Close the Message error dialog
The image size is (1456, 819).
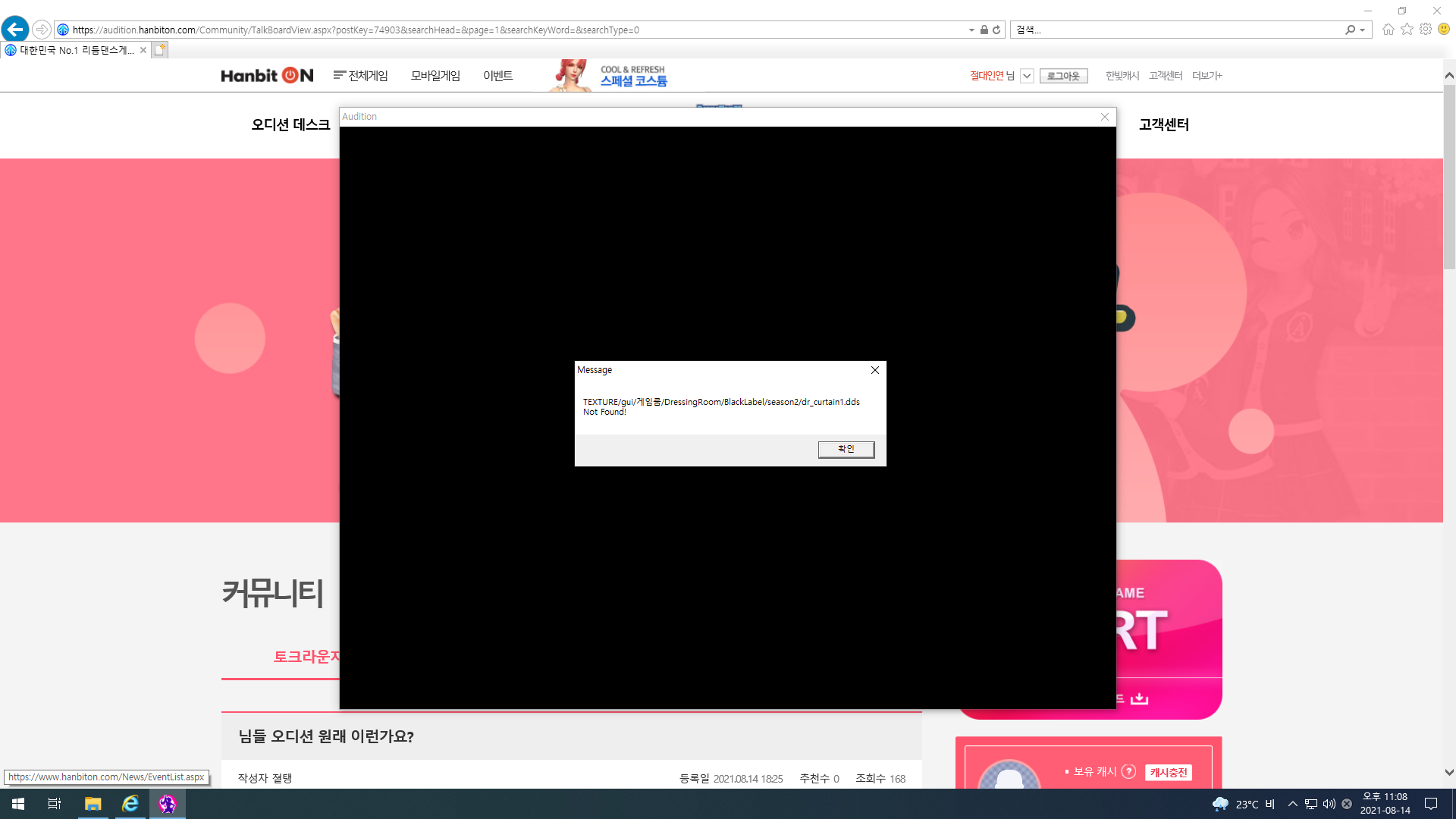[875, 370]
